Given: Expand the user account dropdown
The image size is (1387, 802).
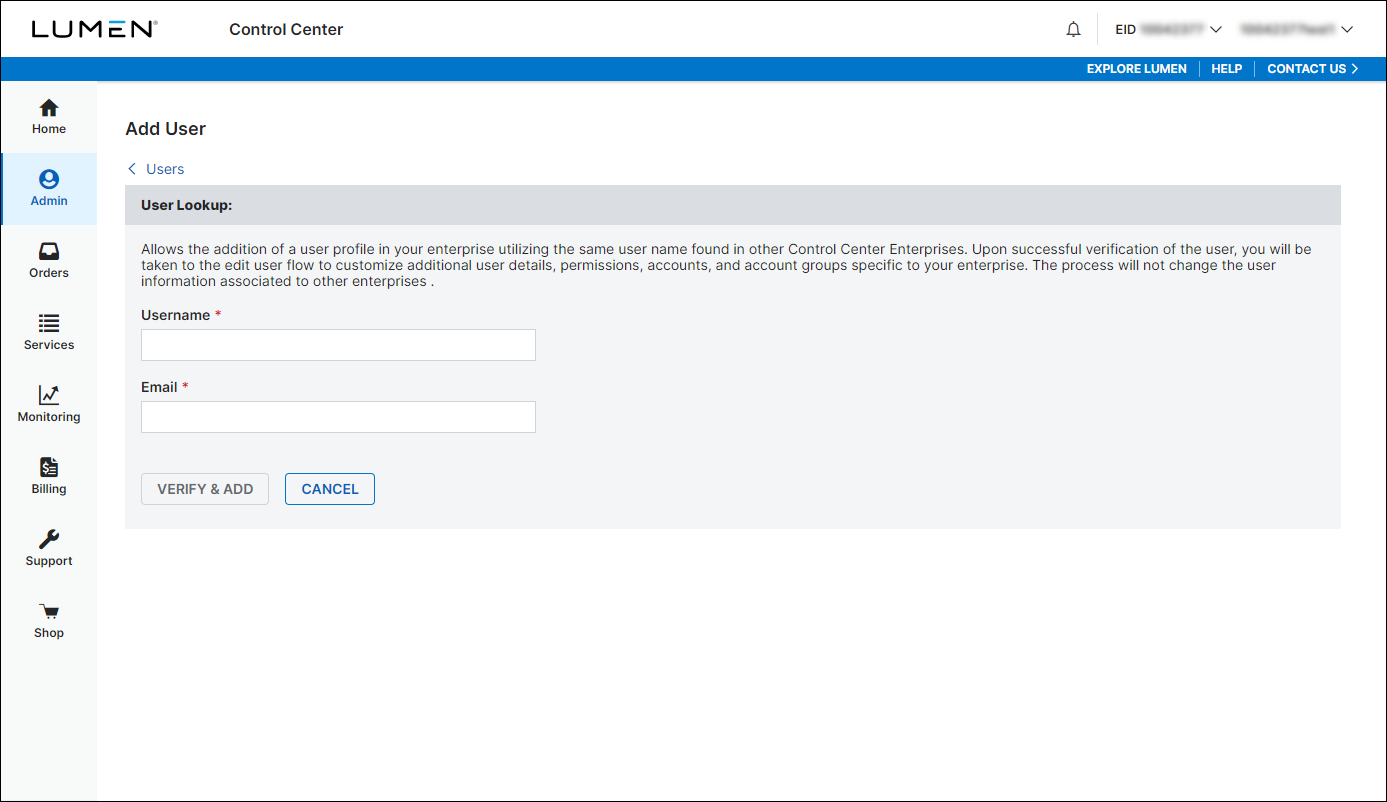Looking at the screenshot, I should click(x=1296, y=30).
